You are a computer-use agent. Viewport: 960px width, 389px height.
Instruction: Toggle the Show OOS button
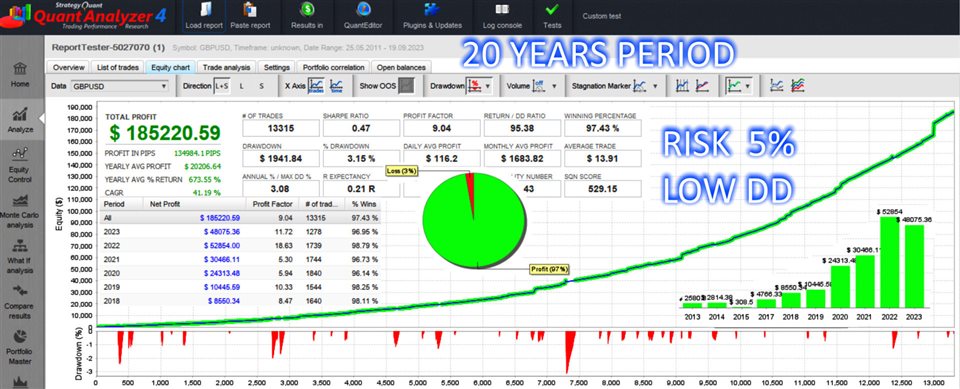tap(406, 86)
